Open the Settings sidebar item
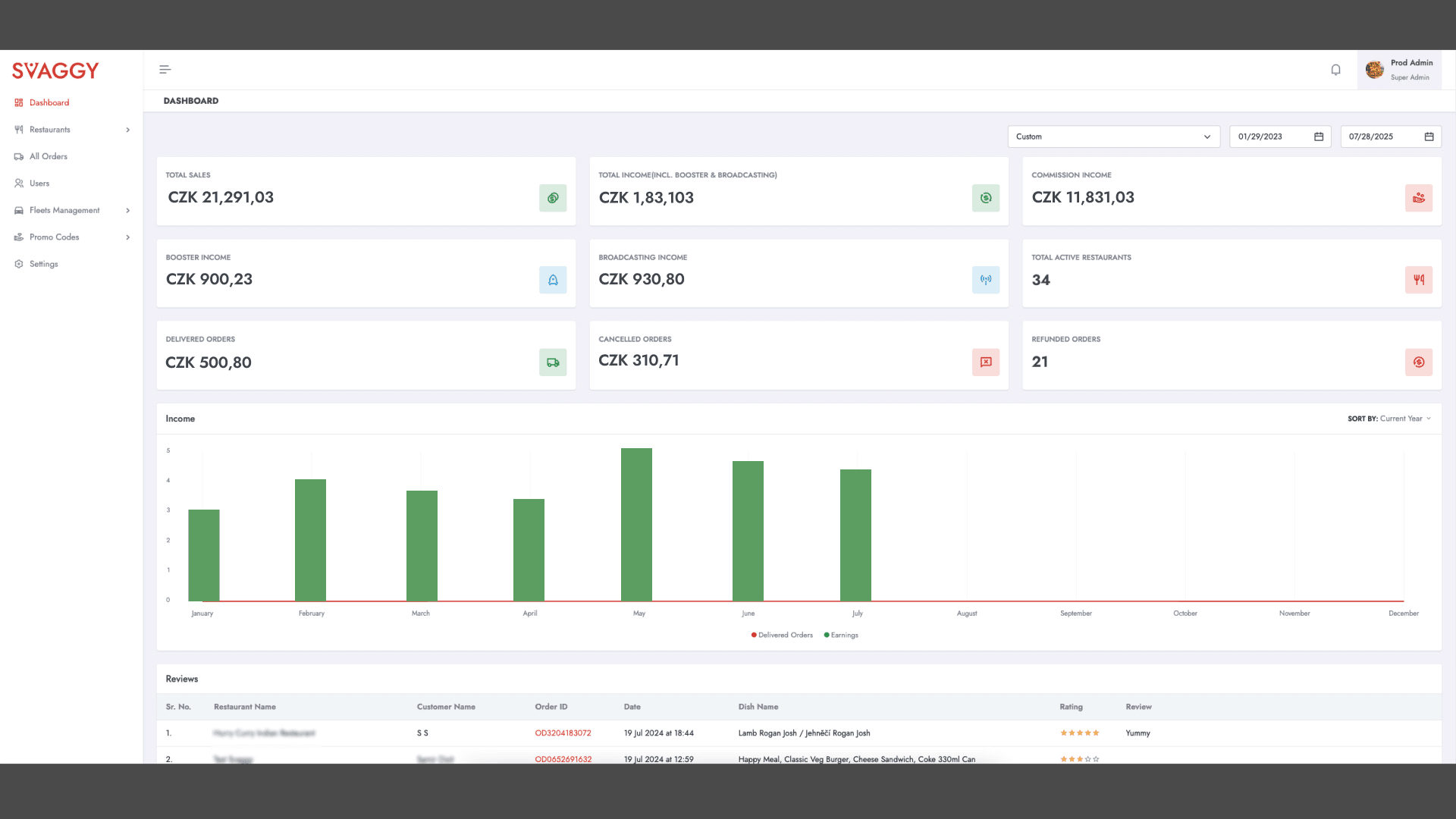This screenshot has height=819, width=1456. click(x=43, y=264)
